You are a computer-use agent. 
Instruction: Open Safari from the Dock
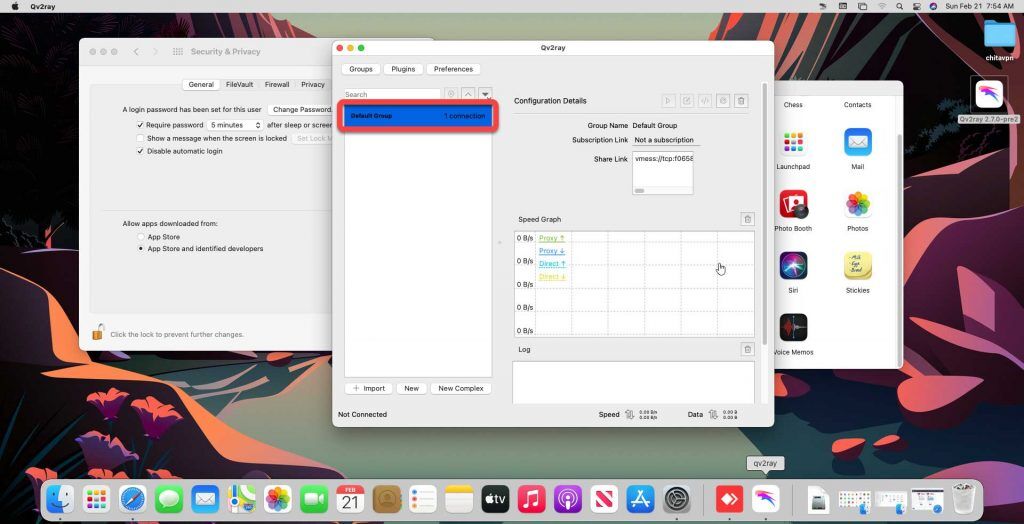133,498
